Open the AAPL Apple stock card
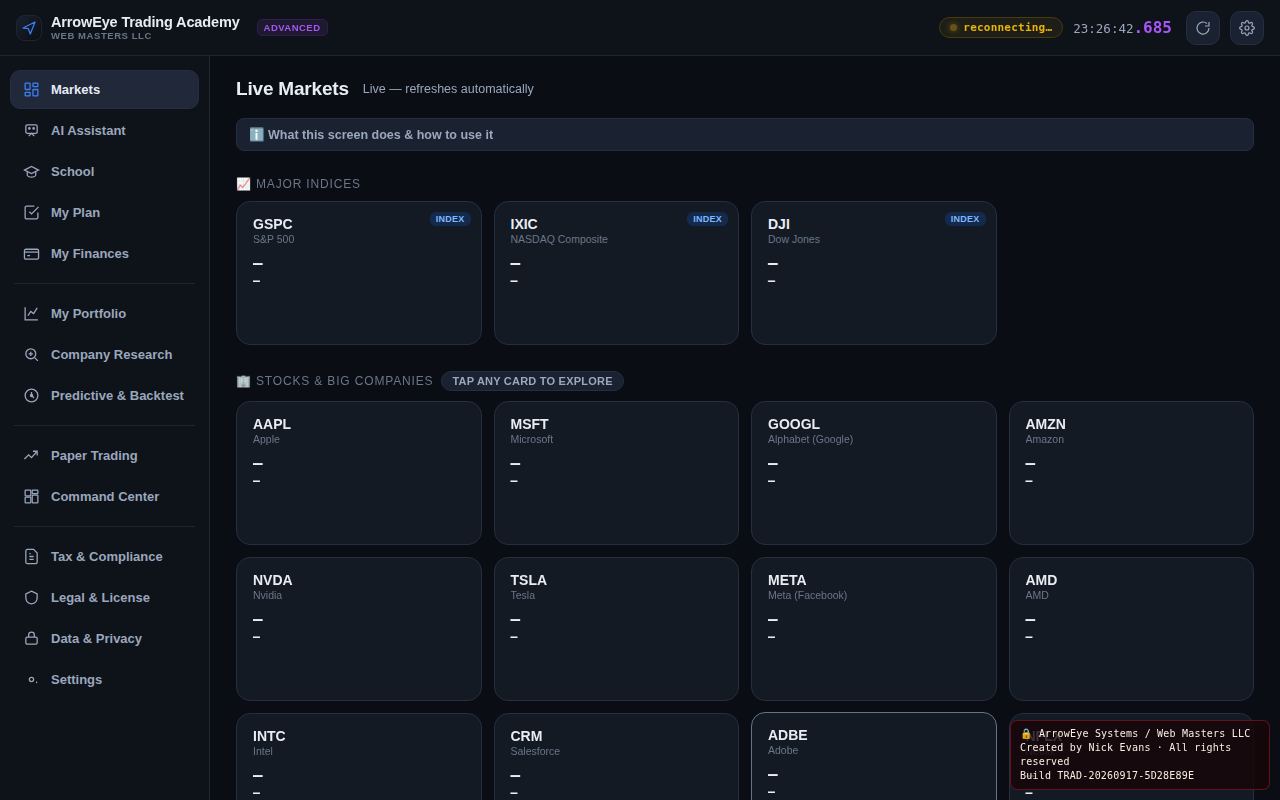This screenshot has height=800, width=1280. tap(359, 473)
